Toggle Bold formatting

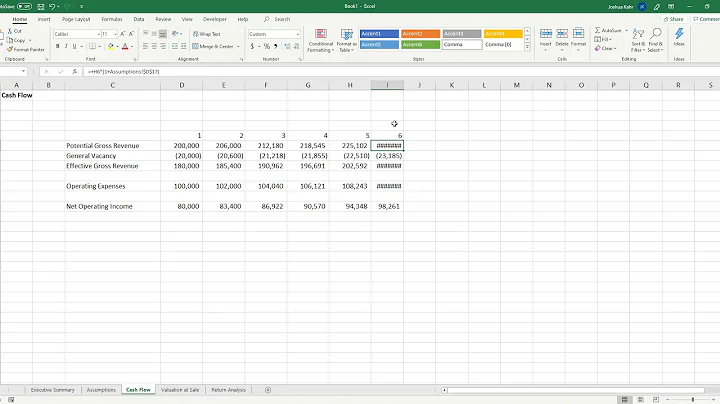[x=57, y=46]
